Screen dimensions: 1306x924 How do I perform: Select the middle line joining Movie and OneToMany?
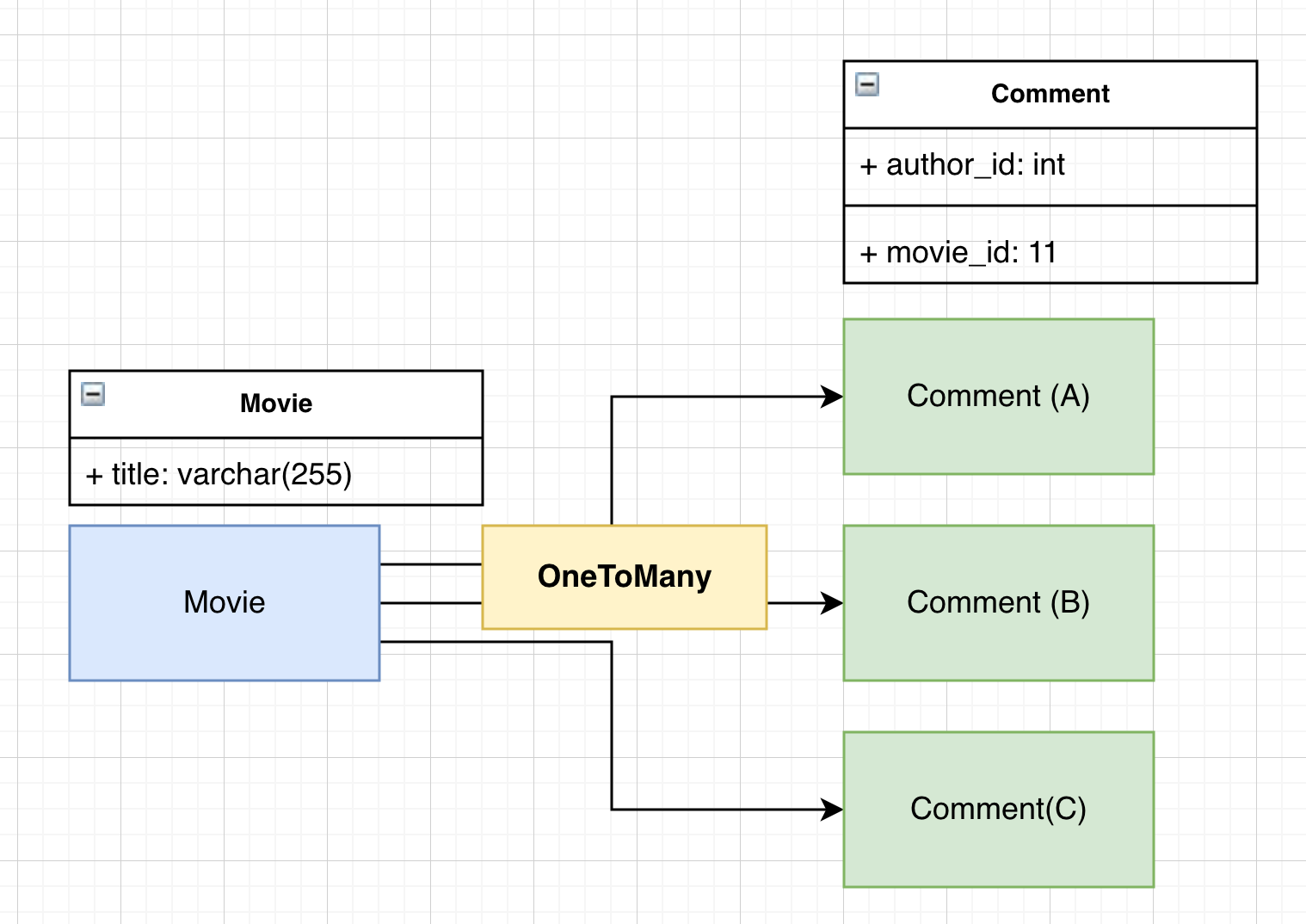pos(430,603)
